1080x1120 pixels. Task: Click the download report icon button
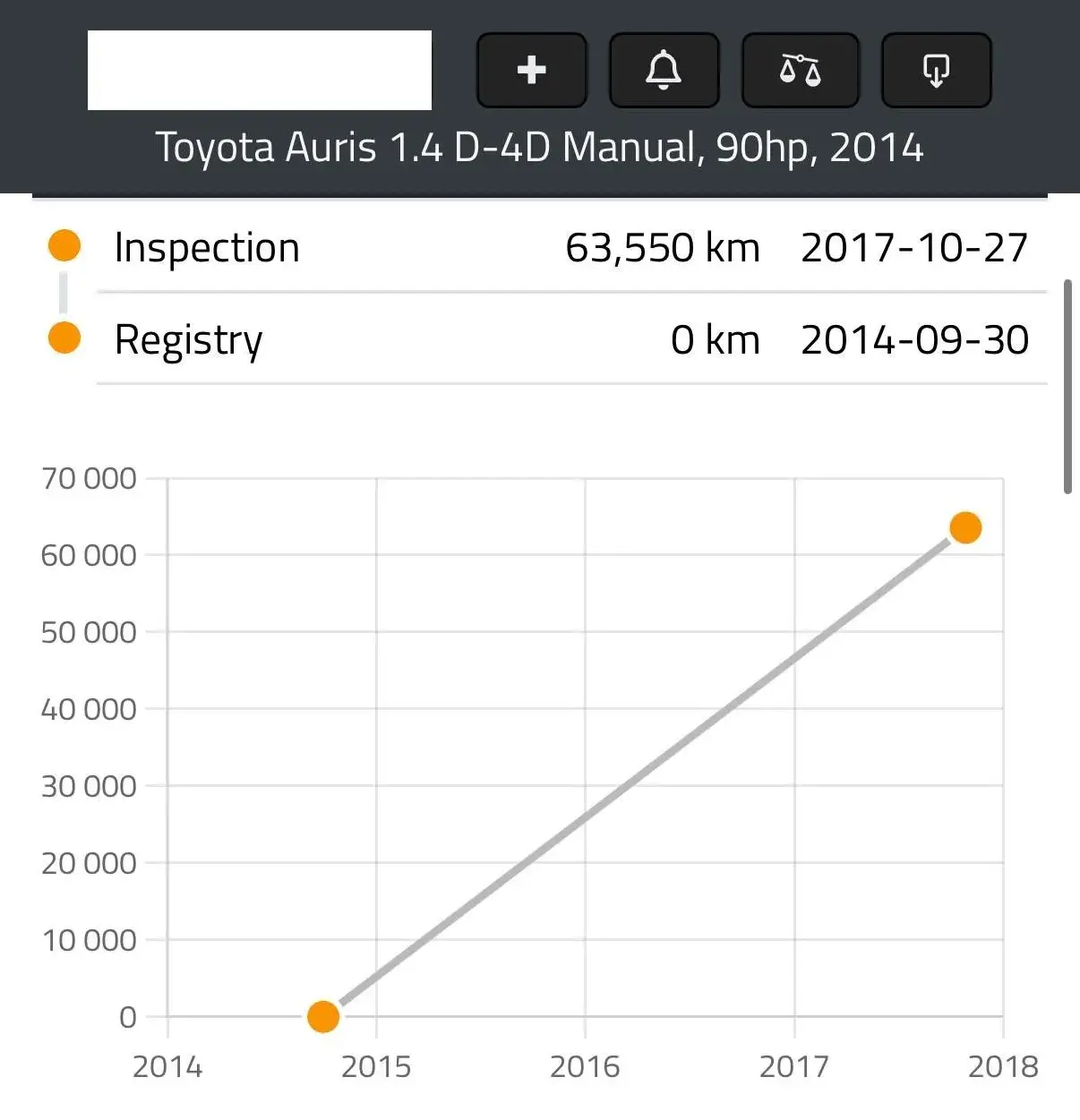coord(936,70)
